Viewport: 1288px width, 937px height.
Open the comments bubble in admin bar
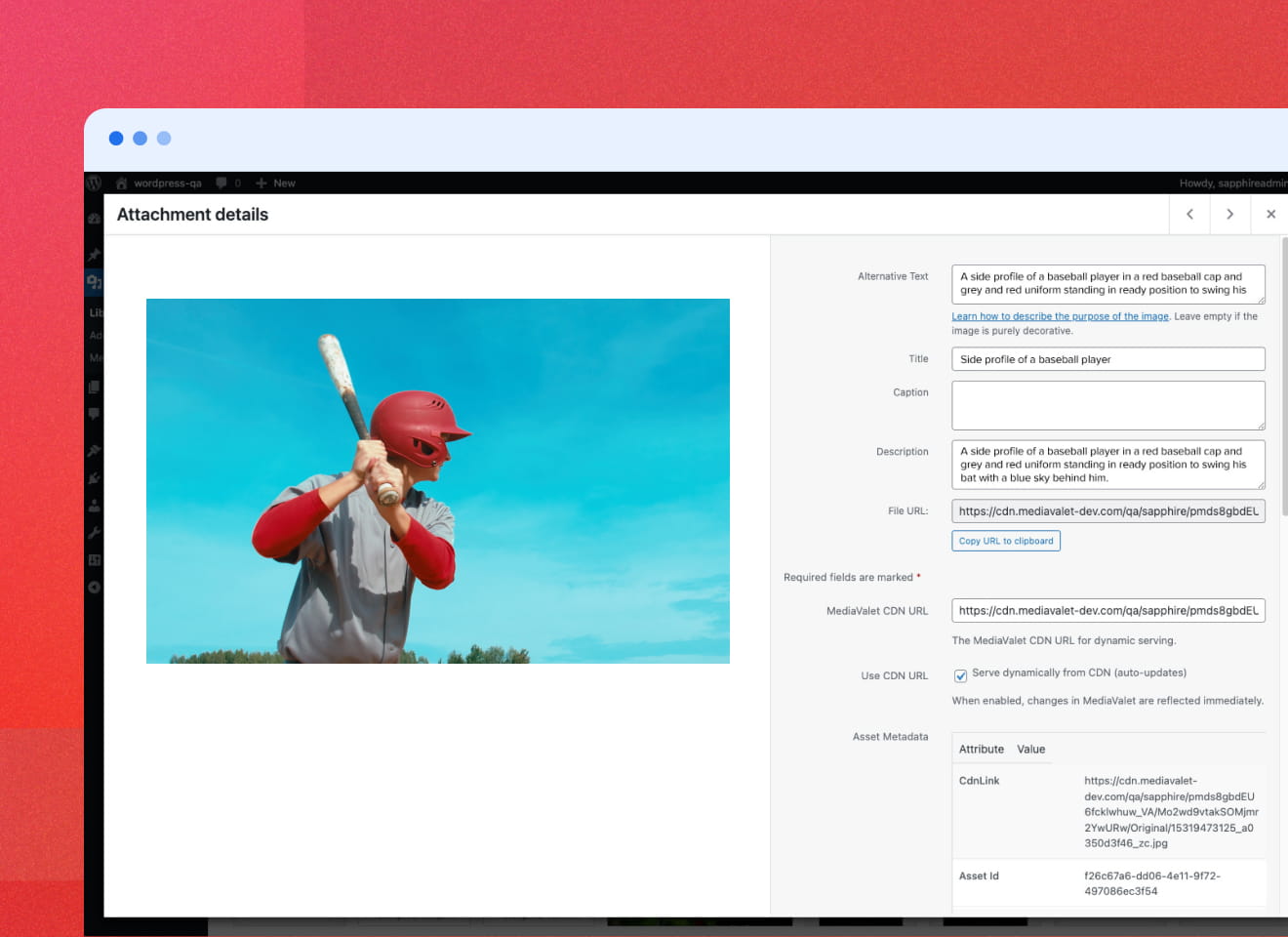(x=228, y=183)
